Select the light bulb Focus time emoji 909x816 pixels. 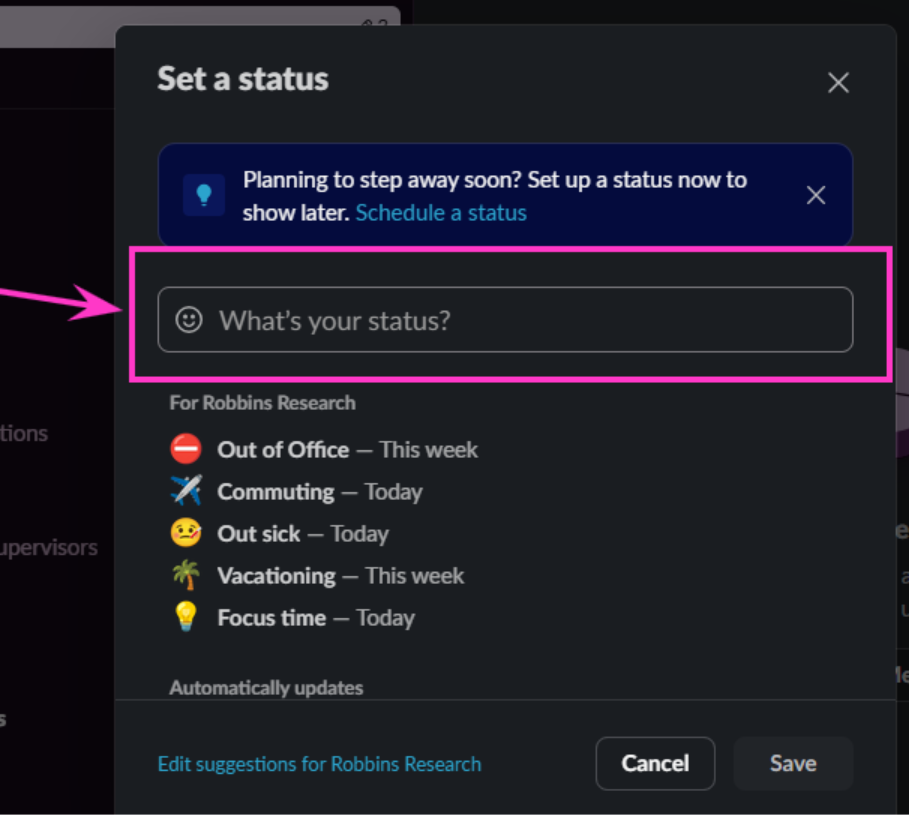186,617
